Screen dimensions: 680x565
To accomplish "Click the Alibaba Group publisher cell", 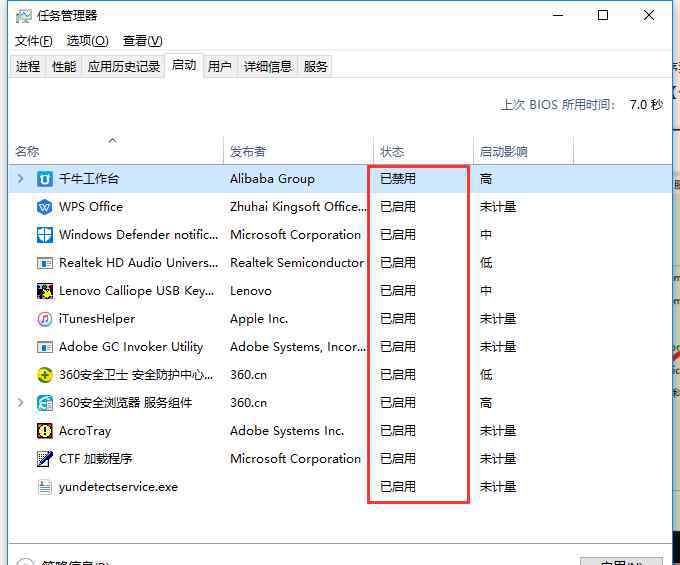I will tap(272, 179).
